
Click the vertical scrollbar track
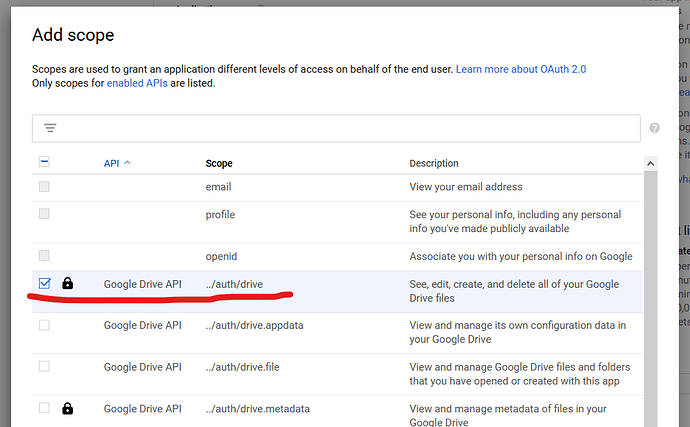650,298
